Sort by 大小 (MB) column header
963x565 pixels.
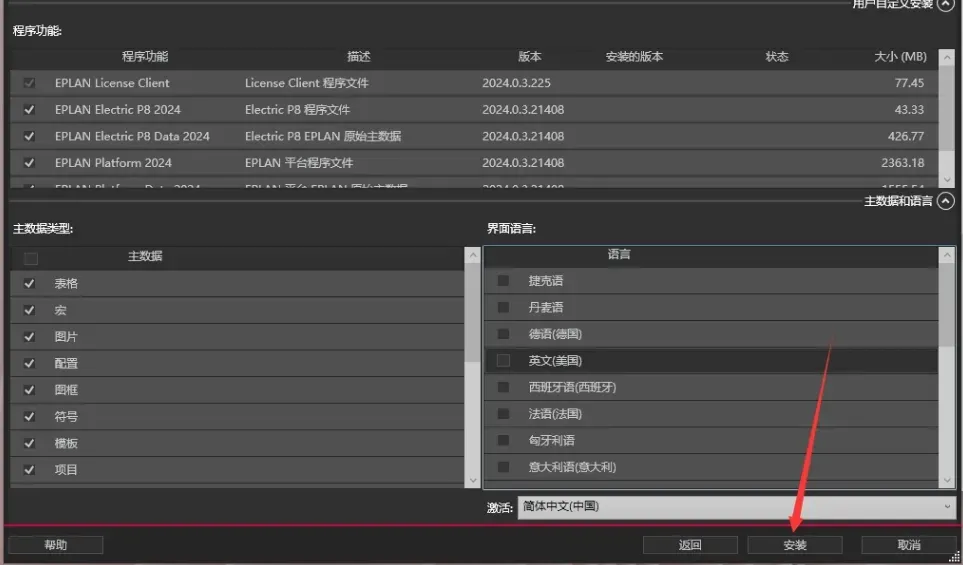pyautogui.click(x=900, y=56)
